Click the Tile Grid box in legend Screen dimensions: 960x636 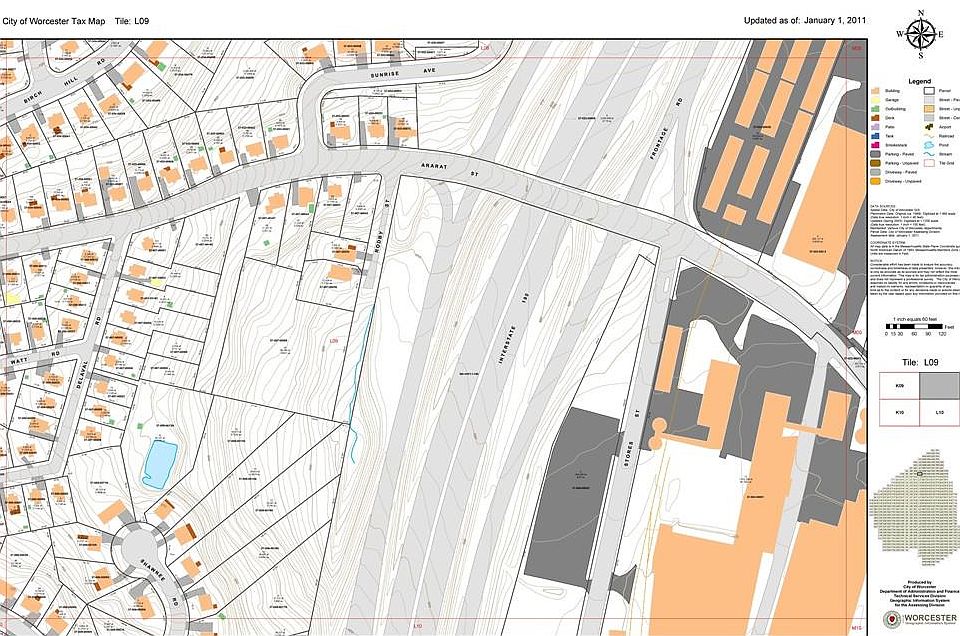tap(929, 162)
